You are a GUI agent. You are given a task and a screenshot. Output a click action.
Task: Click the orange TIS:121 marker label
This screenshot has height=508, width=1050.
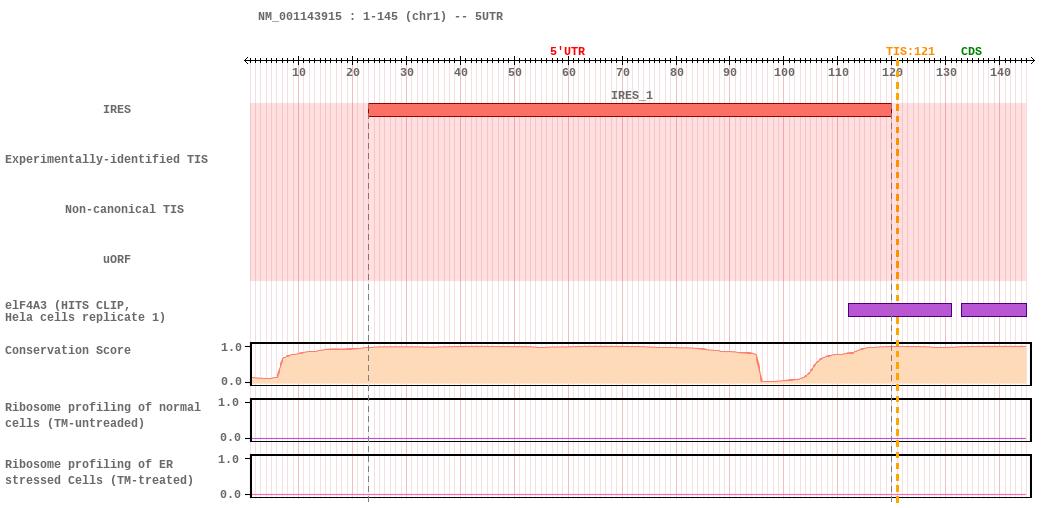point(910,52)
